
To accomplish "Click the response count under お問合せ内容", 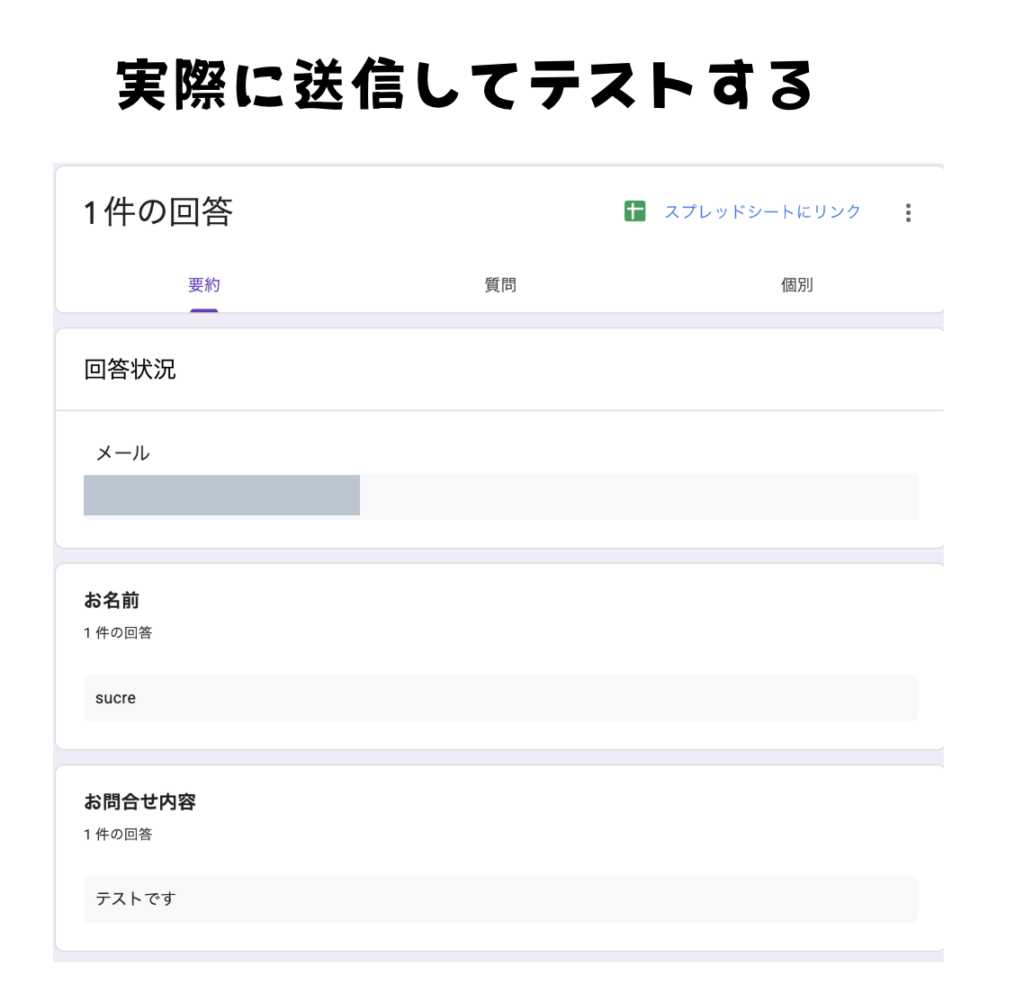I will [x=118, y=834].
